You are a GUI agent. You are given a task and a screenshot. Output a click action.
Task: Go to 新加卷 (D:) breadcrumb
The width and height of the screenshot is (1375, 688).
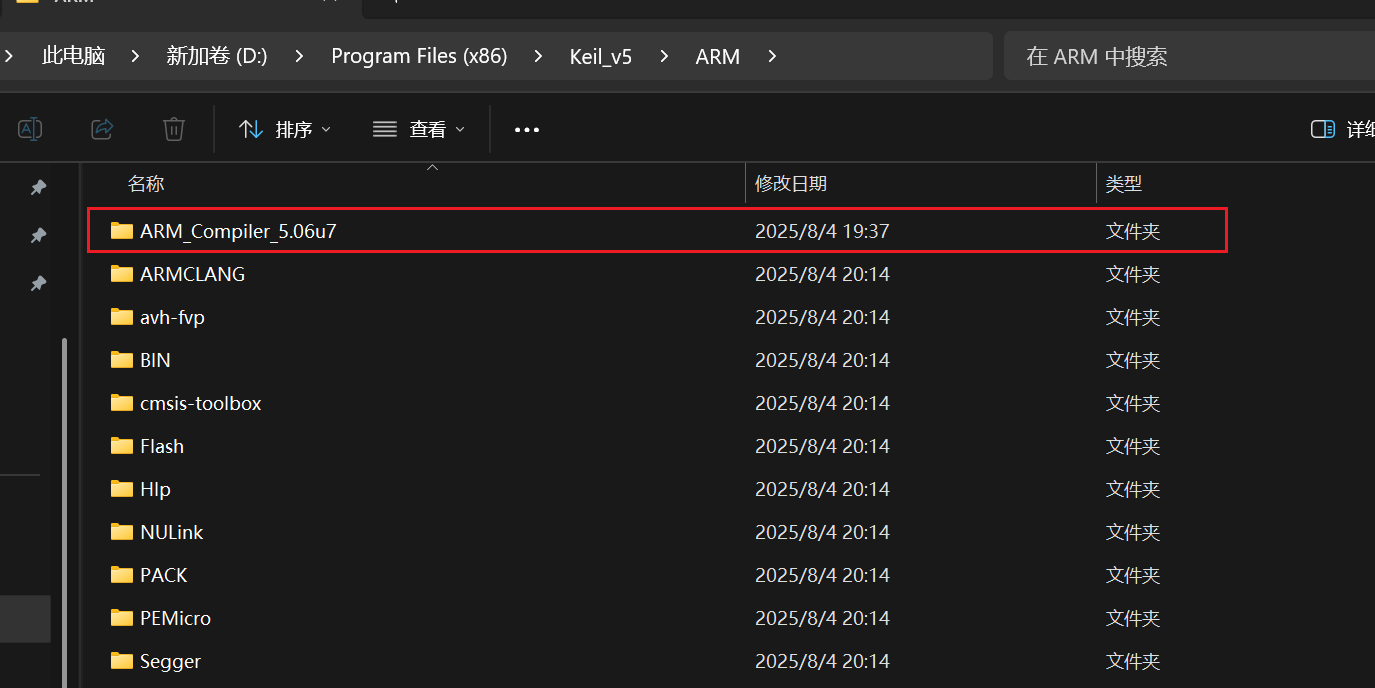tap(217, 56)
